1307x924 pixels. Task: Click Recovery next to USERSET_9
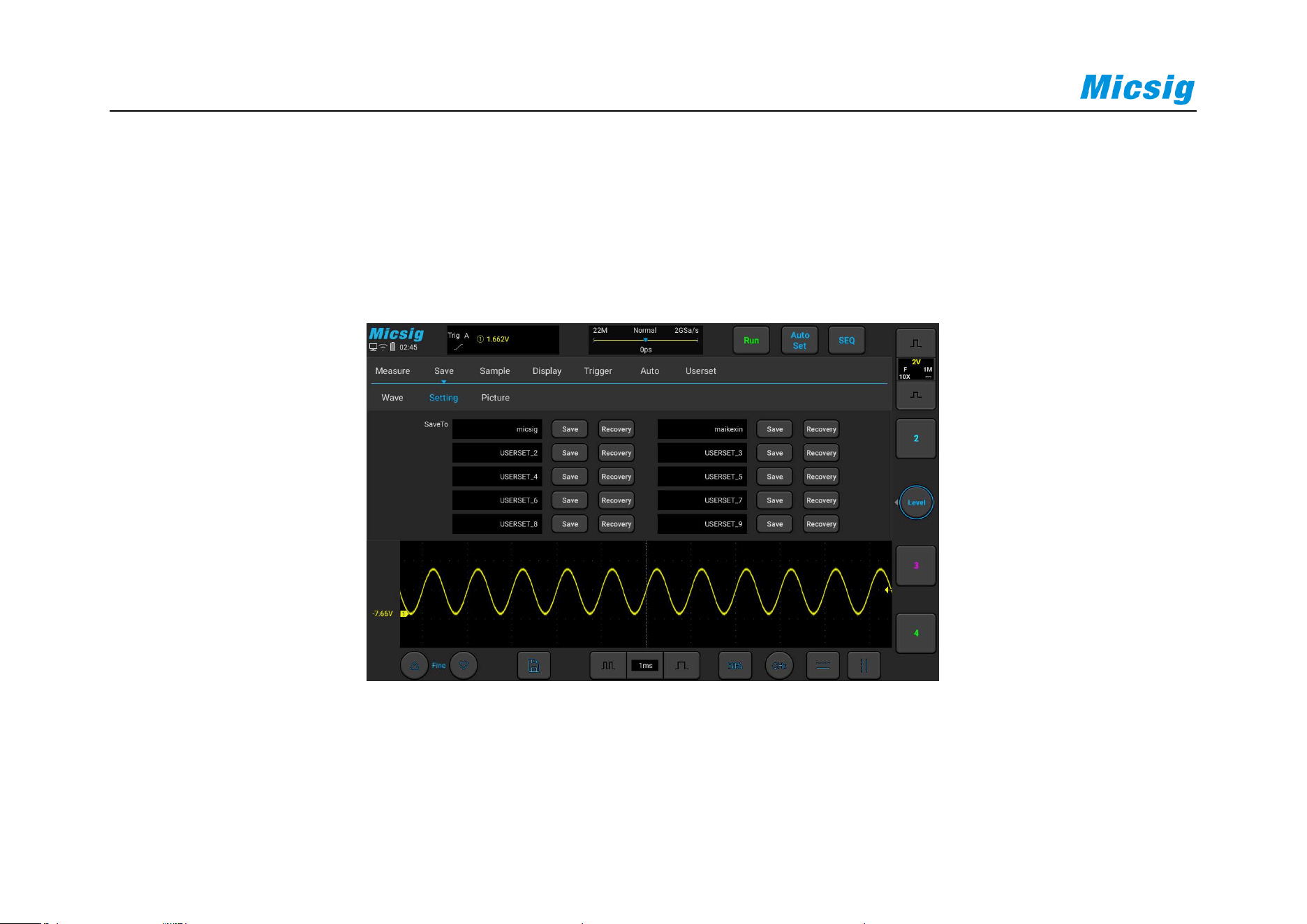coord(821,524)
